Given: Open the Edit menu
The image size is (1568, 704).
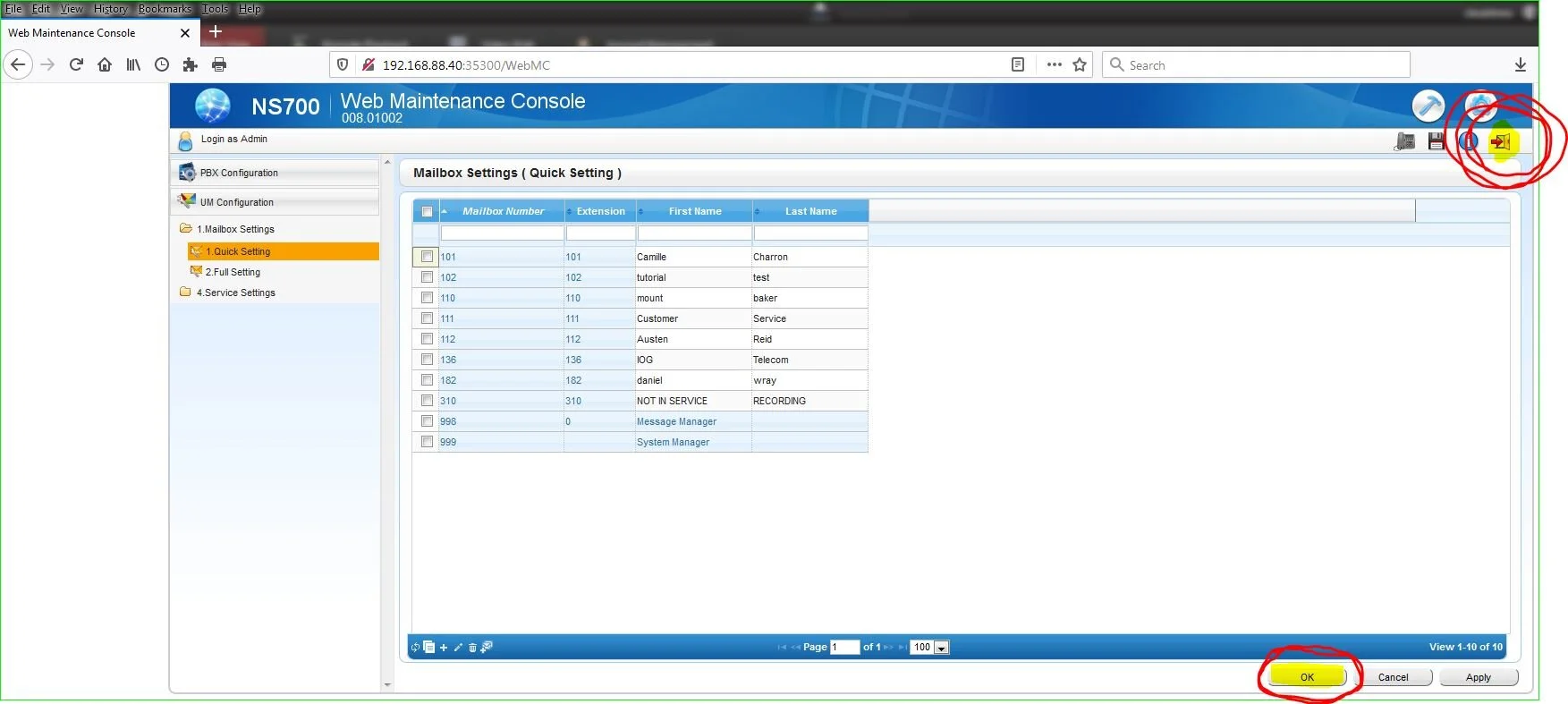Looking at the screenshot, I should [x=41, y=9].
